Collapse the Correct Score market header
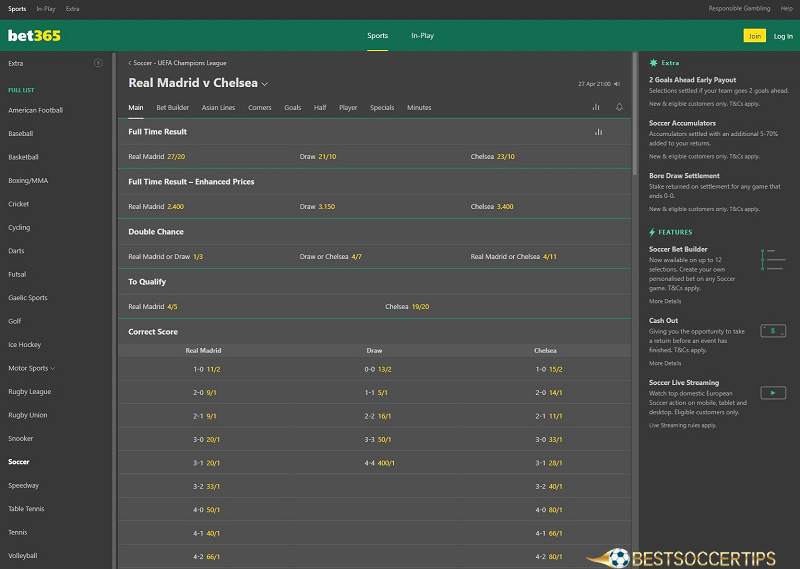Image resolution: width=800 pixels, height=569 pixels. tap(374, 332)
